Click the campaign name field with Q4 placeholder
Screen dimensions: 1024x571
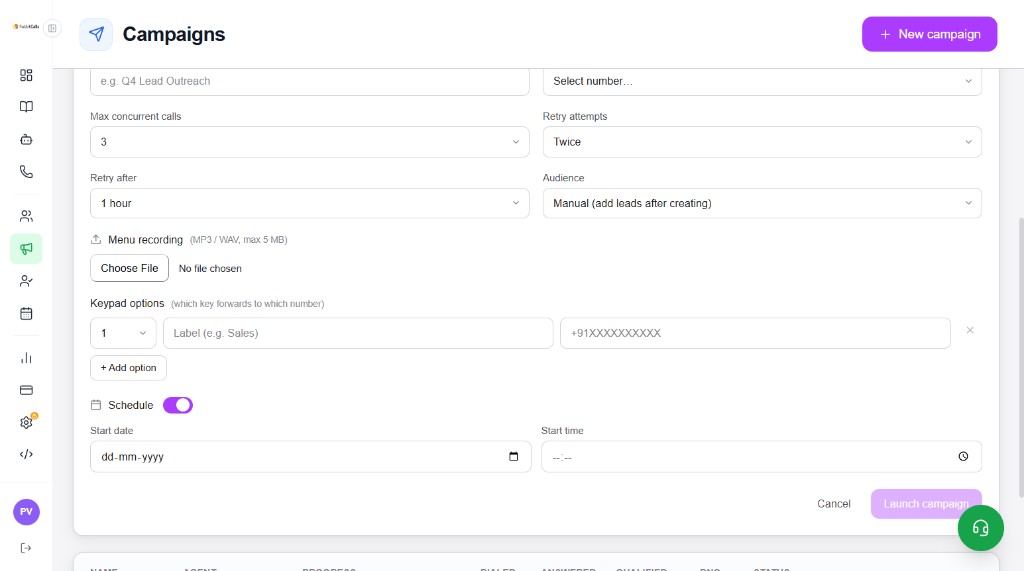point(310,81)
